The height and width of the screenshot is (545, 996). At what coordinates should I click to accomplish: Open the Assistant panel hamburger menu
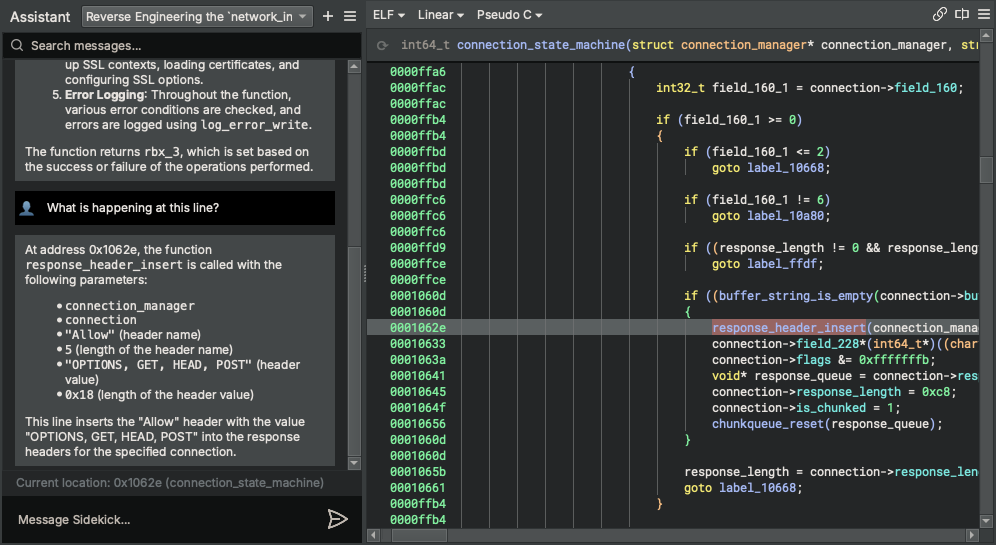pyautogui.click(x=350, y=17)
